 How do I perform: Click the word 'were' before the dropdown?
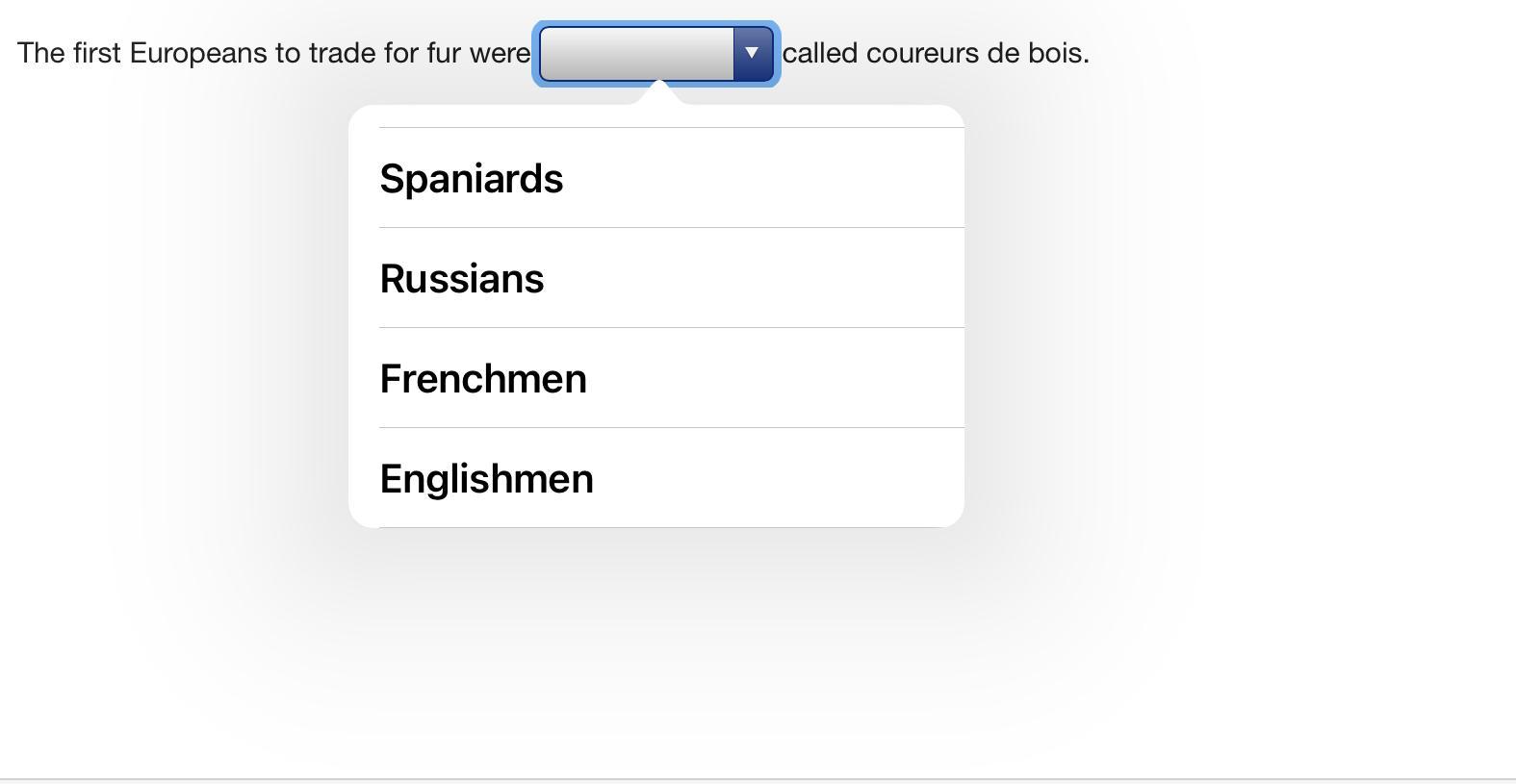(x=500, y=53)
